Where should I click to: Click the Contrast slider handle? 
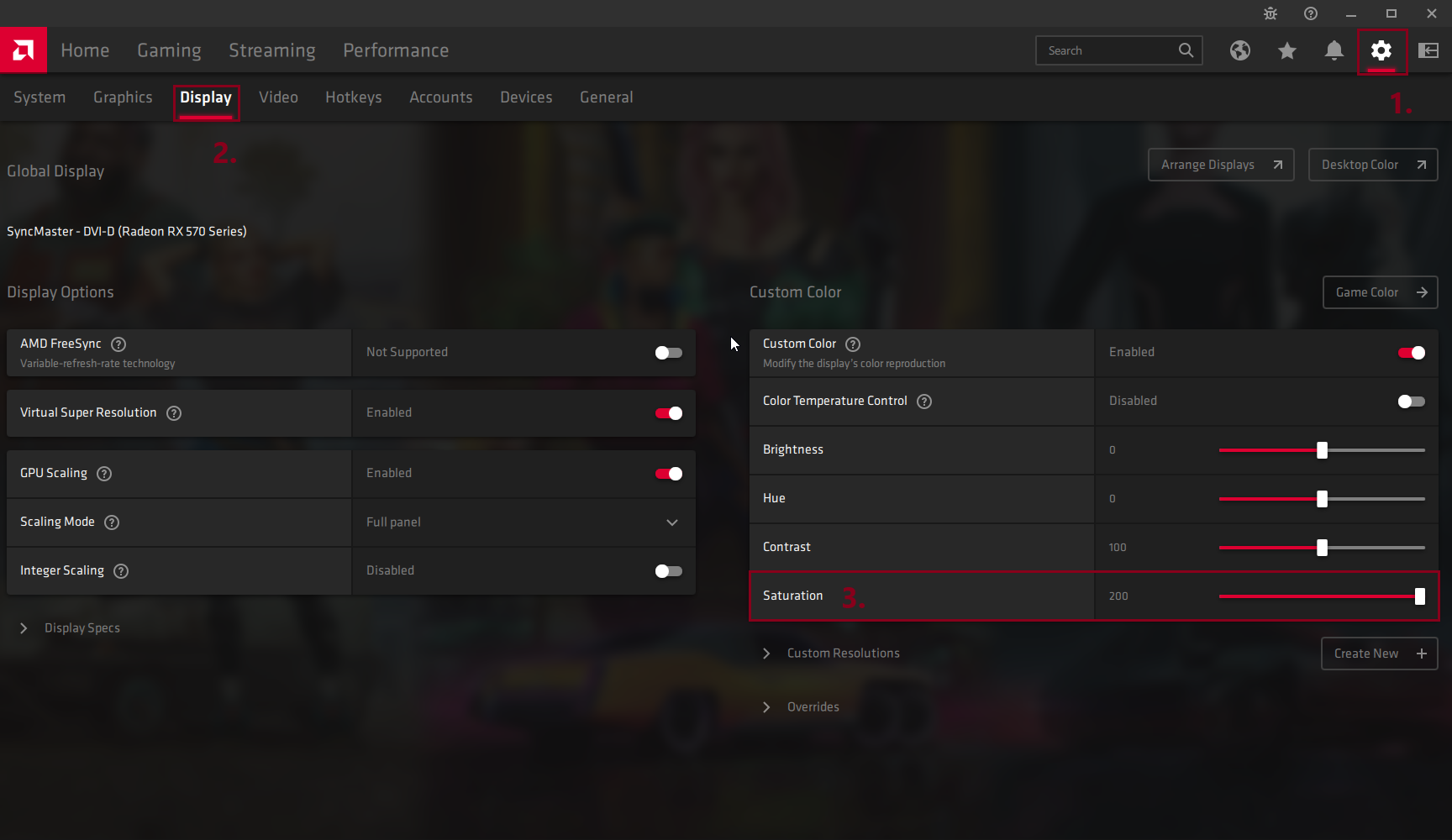[x=1322, y=548]
